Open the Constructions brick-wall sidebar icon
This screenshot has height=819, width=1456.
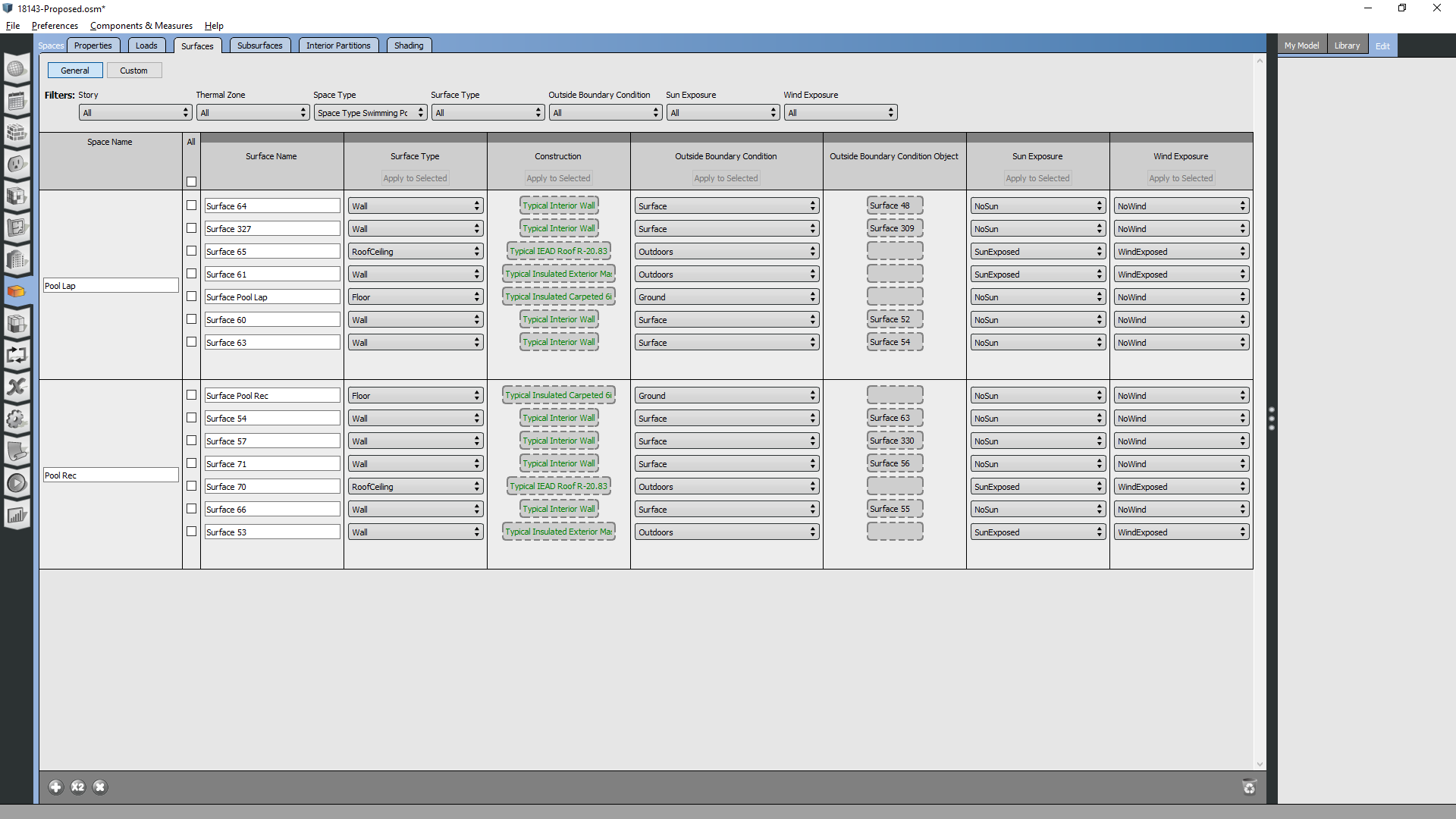16,133
